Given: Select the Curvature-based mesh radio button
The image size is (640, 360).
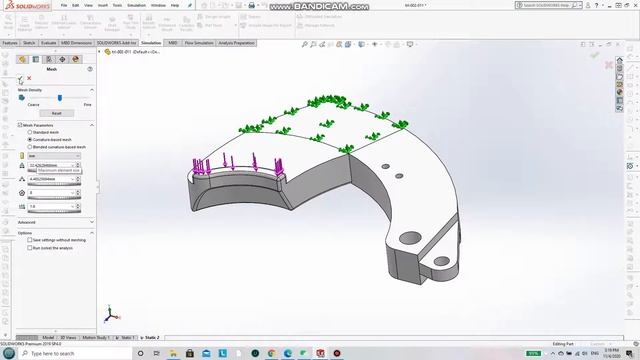Looking at the screenshot, I should [30, 140].
